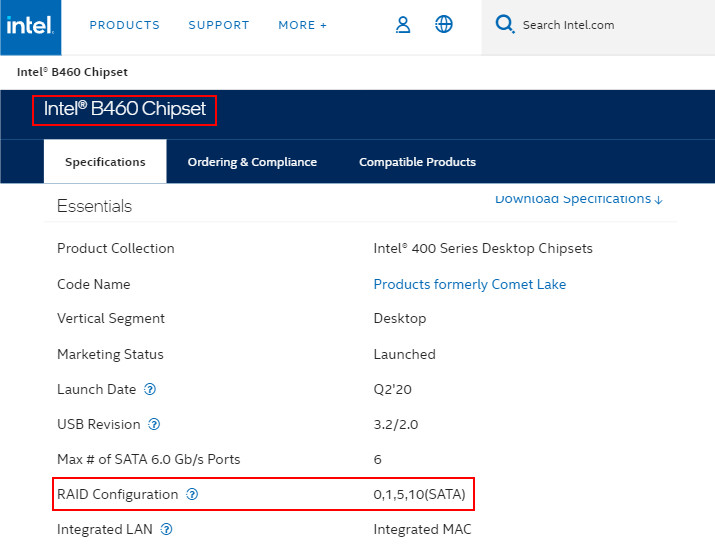Open the SUPPORT menu
Image resolution: width=715 pixels, height=549 pixels.
pyautogui.click(x=219, y=25)
